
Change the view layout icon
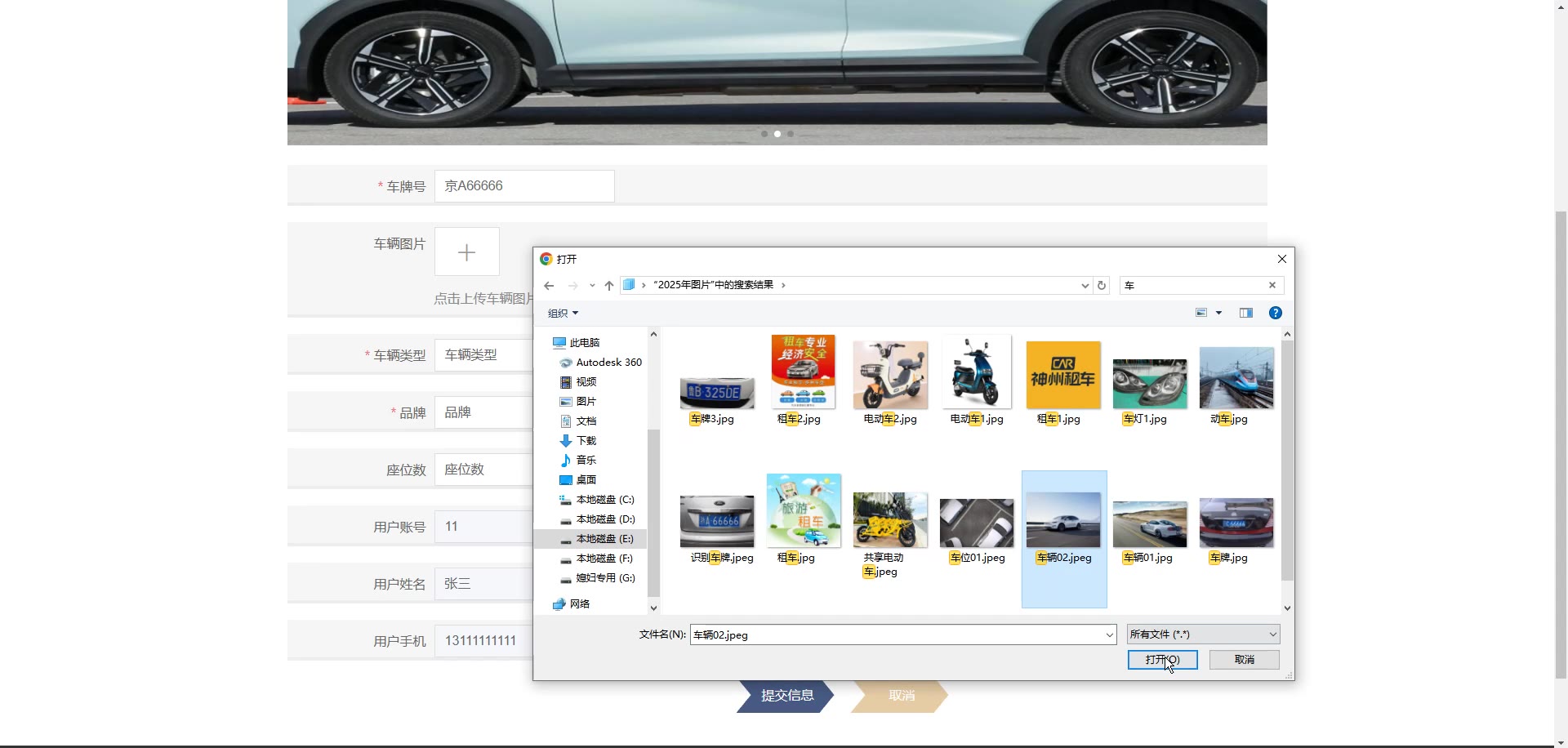coord(1201,313)
